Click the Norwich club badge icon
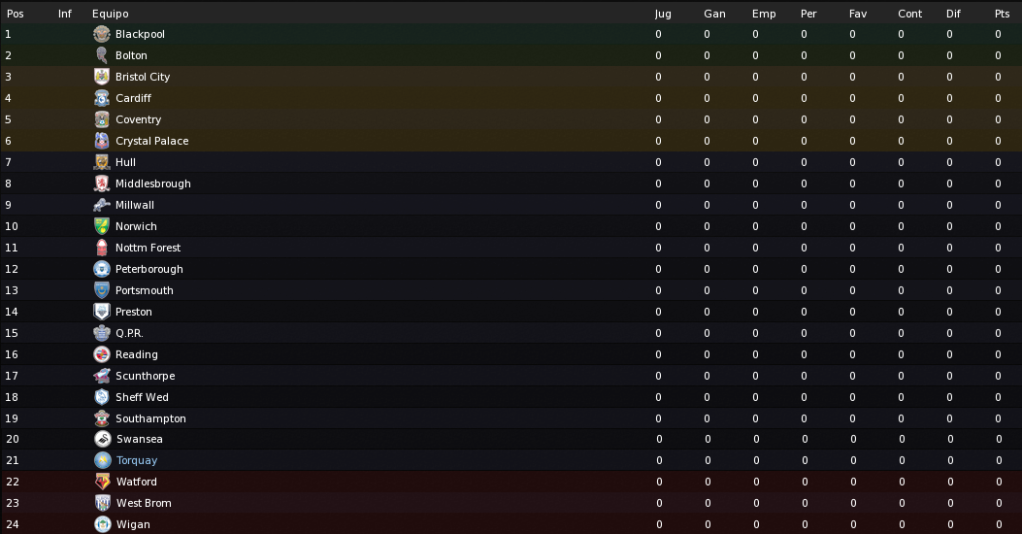Image resolution: width=1022 pixels, height=534 pixels. pos(102,226)
